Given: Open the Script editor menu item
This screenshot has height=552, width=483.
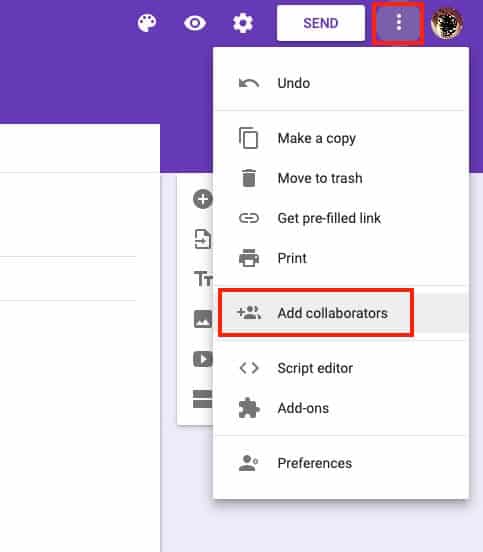Looking at the screenshot, I should [341, 368].
